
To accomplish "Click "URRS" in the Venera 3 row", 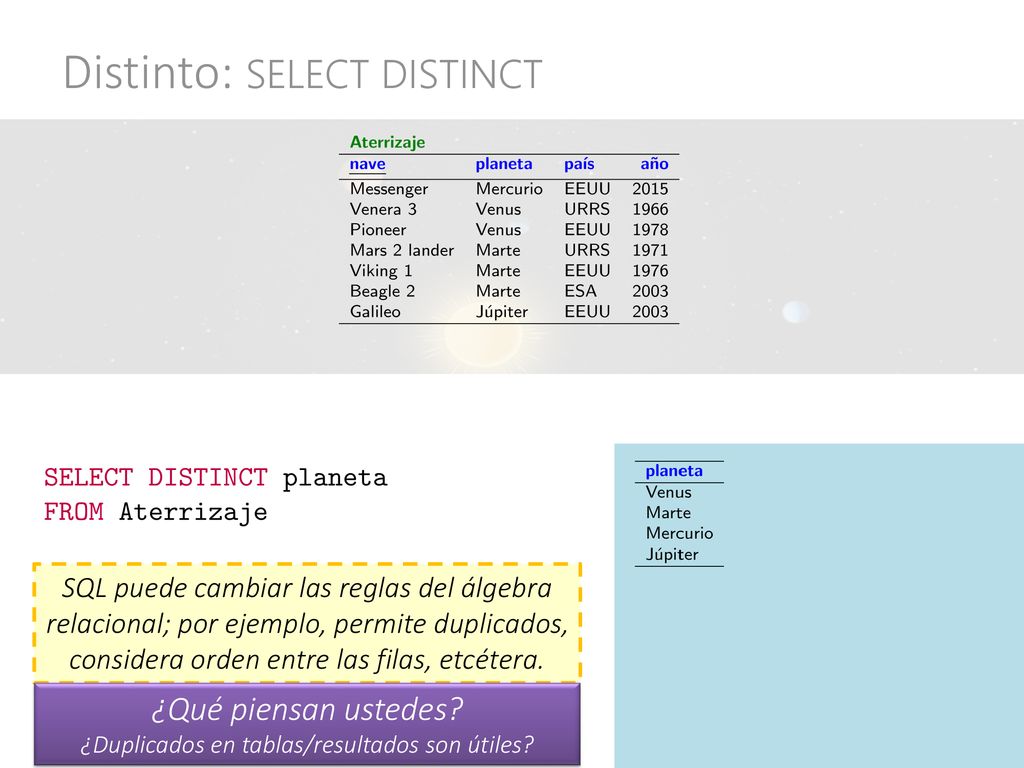I will (x=587, y=209).
